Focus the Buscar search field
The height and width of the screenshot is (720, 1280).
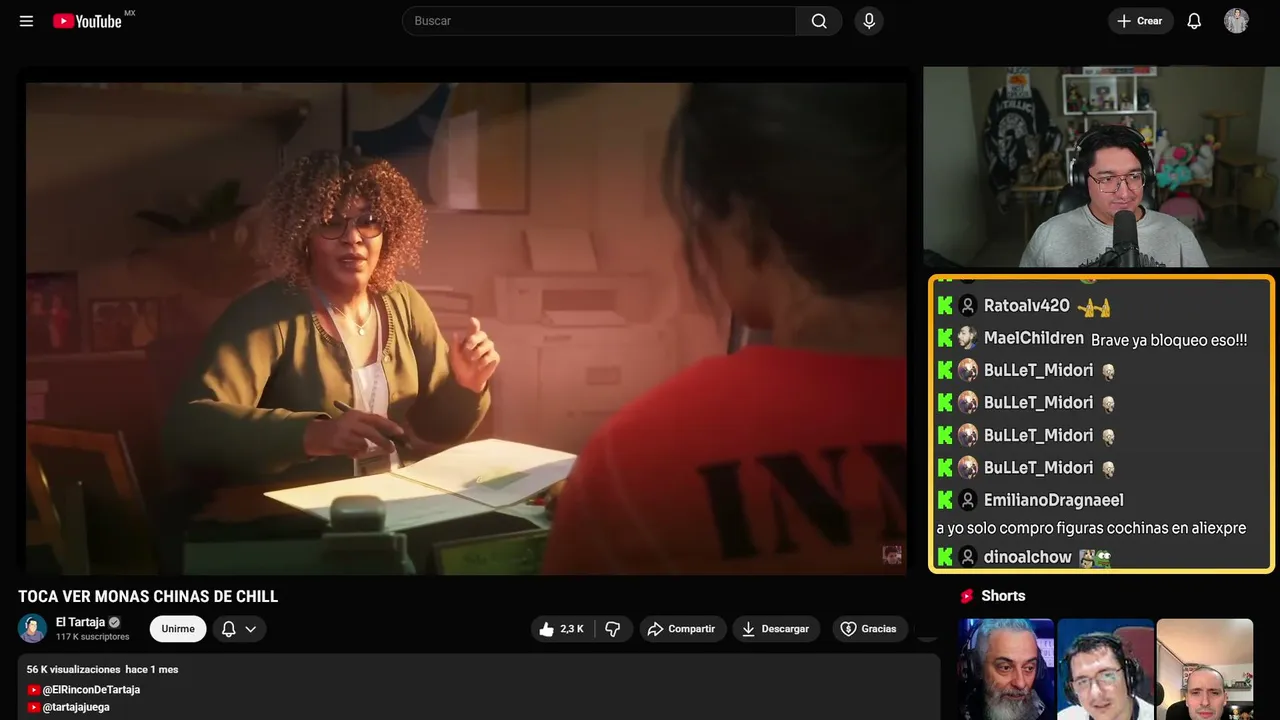[x=599, y=21]
